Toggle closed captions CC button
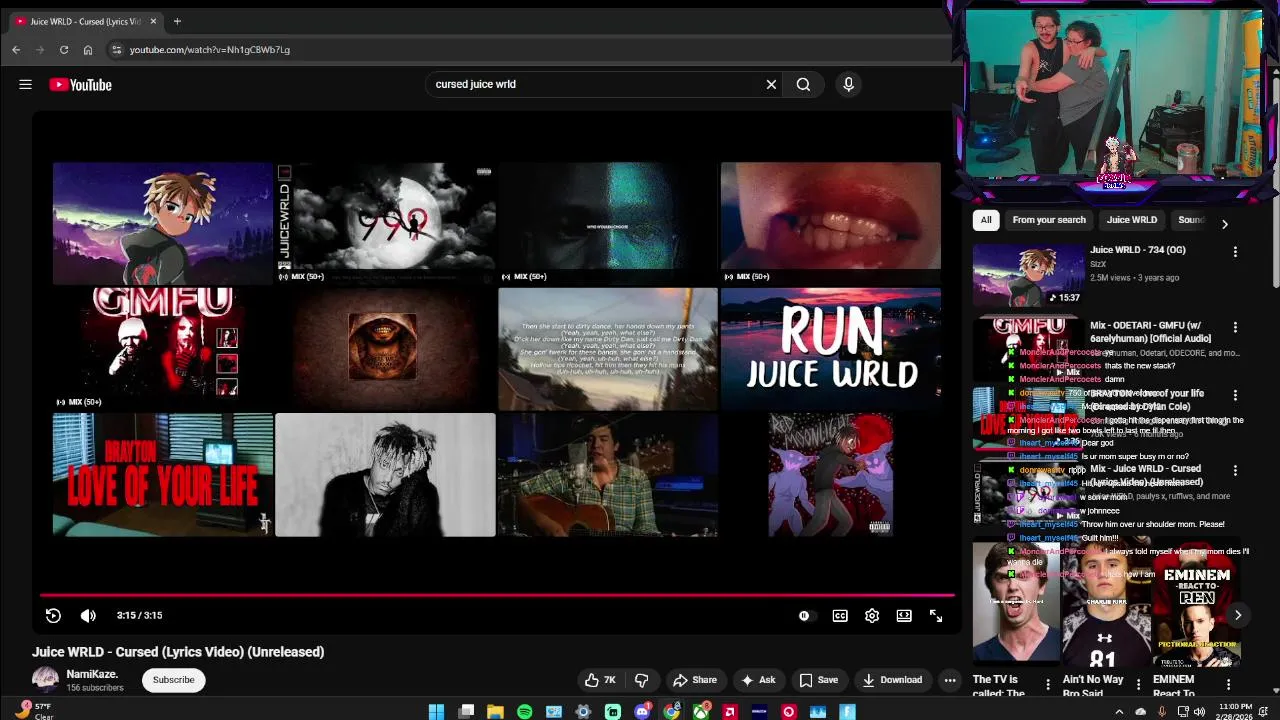Viewport: 1280px width, 720px height. click(x=840, y=616)
